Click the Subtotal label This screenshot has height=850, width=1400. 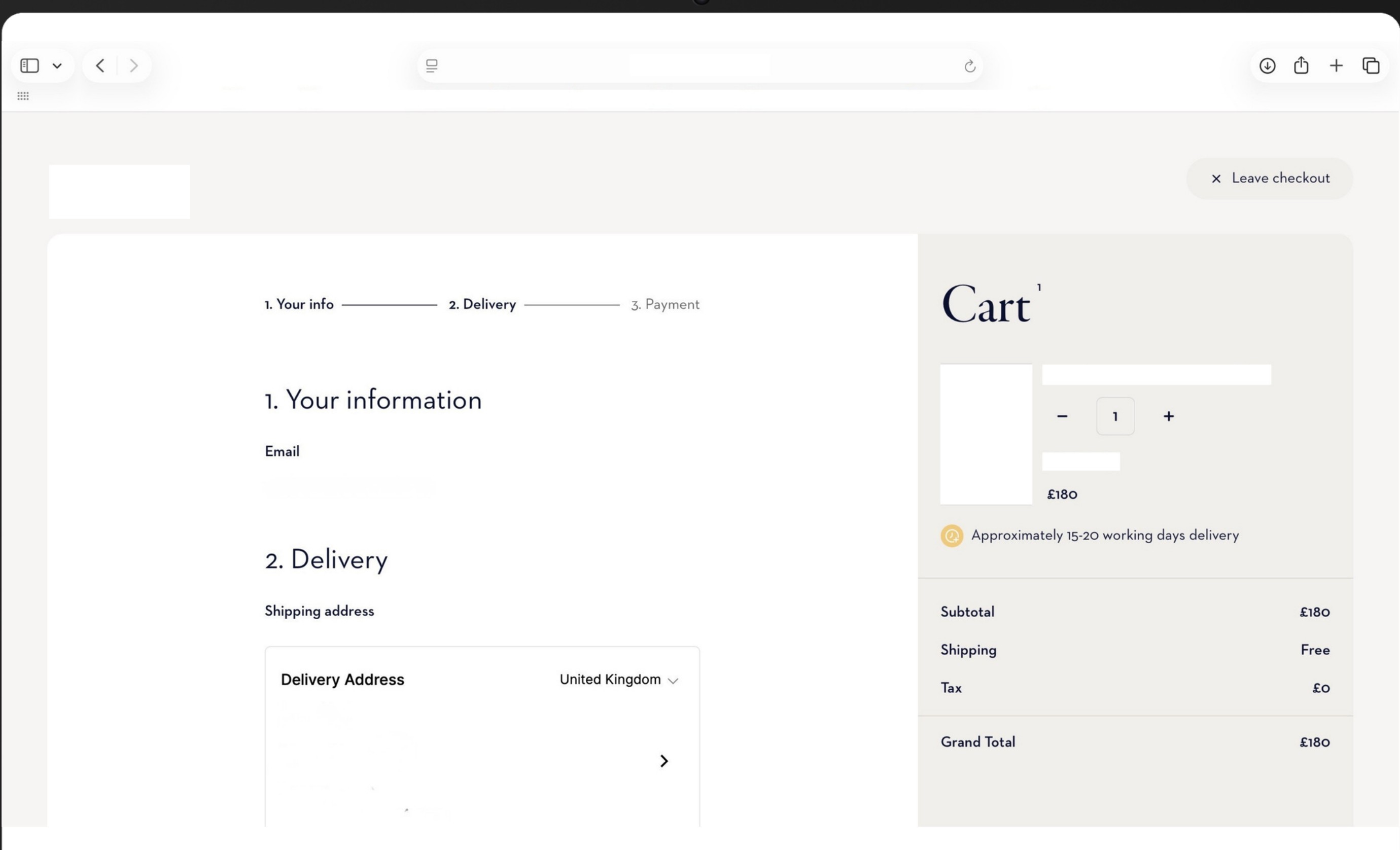click(967, 612)
